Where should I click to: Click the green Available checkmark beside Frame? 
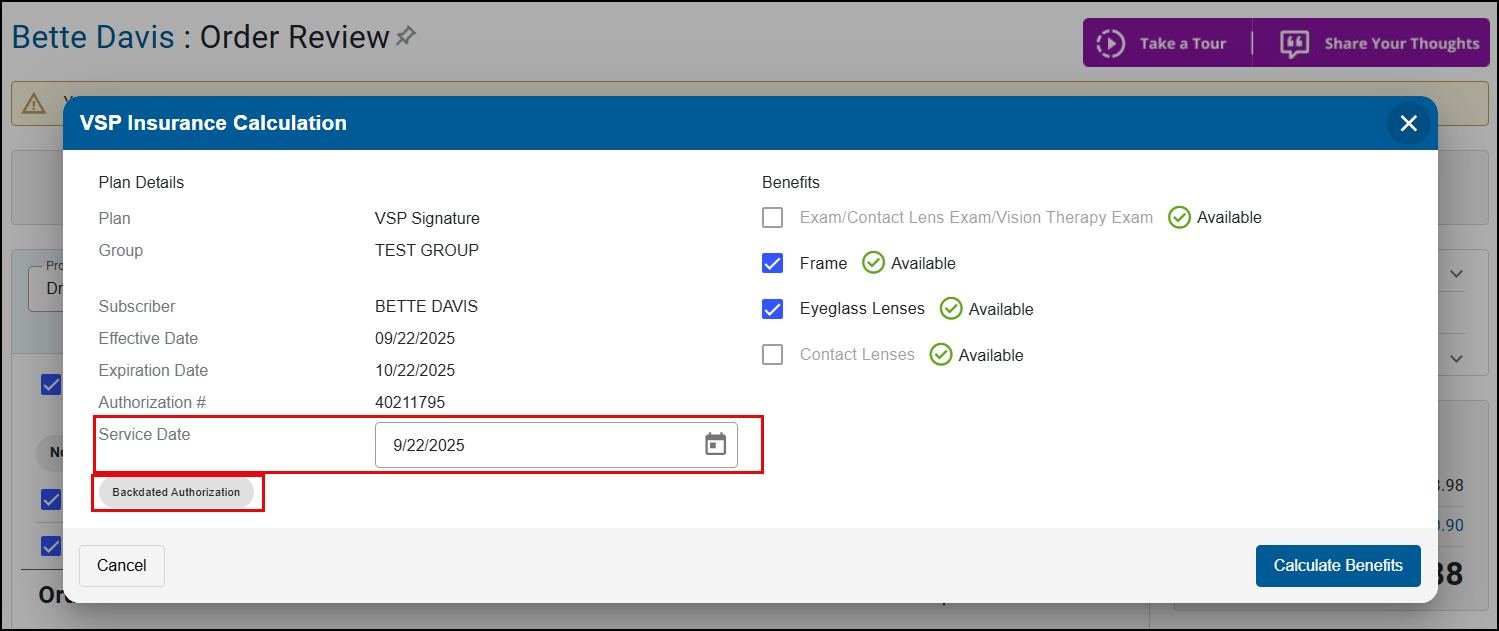(x=873, y=263)
